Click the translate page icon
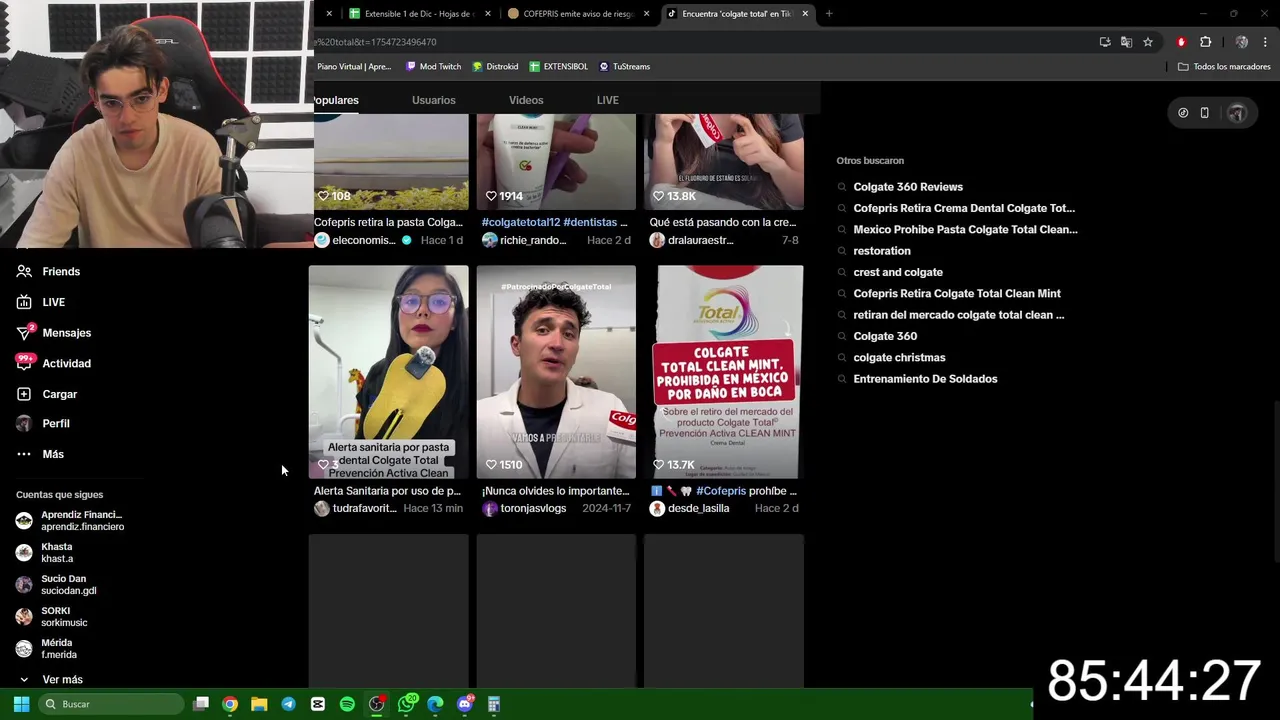This screenshot has width=1280, height=720. (1126, 42)
